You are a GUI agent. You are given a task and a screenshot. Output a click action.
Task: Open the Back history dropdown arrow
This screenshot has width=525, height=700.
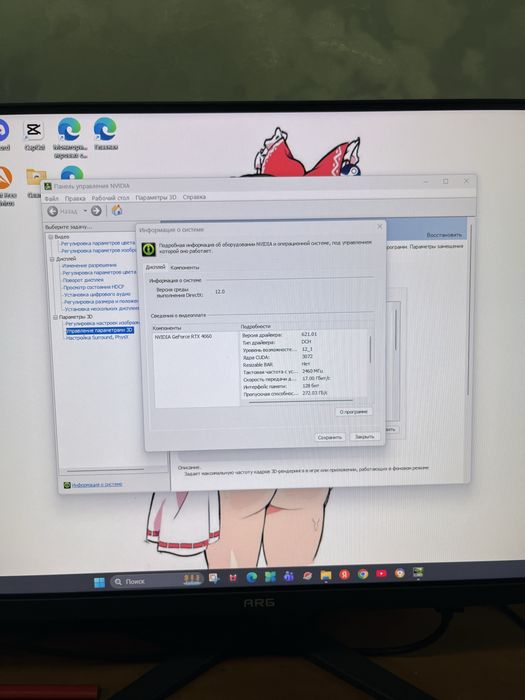coord(85,211)
